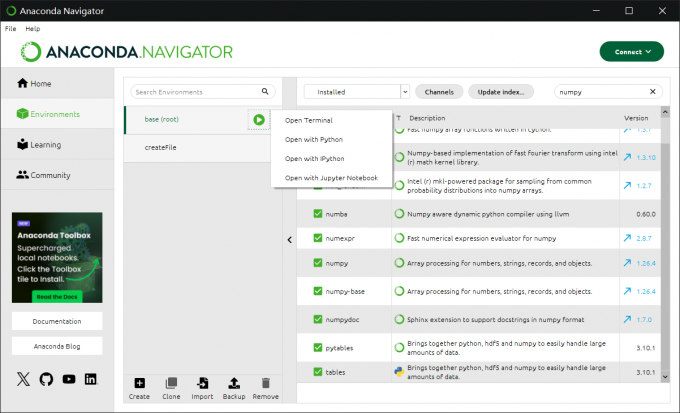
Task: Uncheck the numexpr package checkbox
Action: pyautogui.click(x=318, y=238)
